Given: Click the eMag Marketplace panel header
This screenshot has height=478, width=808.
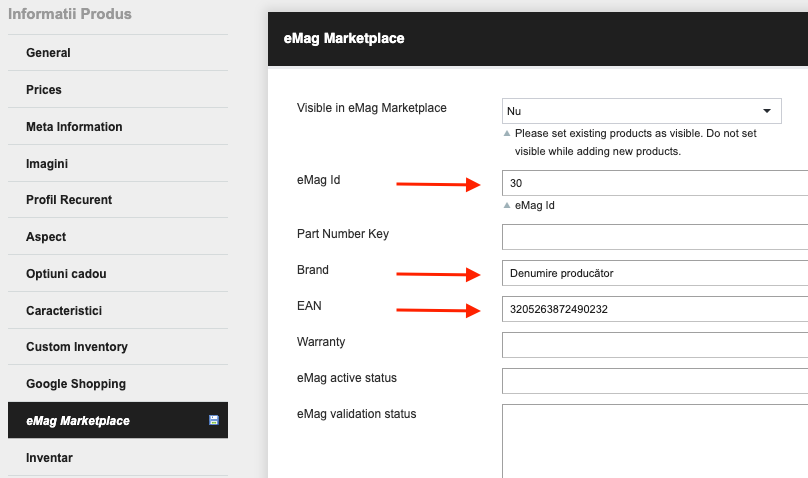Looking at the screenshot, I should point(538,39).
